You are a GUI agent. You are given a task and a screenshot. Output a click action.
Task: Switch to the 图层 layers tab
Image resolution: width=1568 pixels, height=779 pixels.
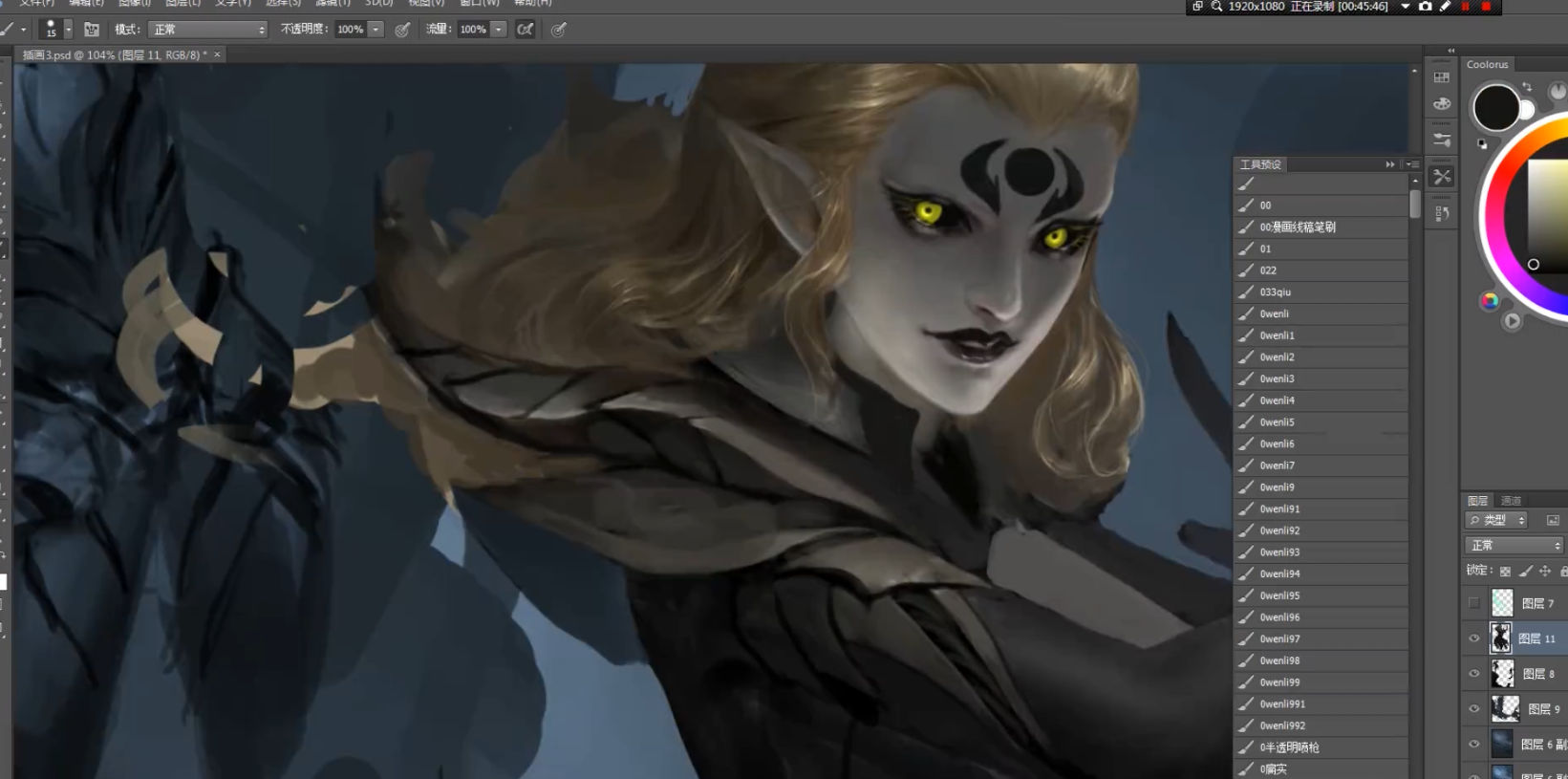coord(1477,501)
